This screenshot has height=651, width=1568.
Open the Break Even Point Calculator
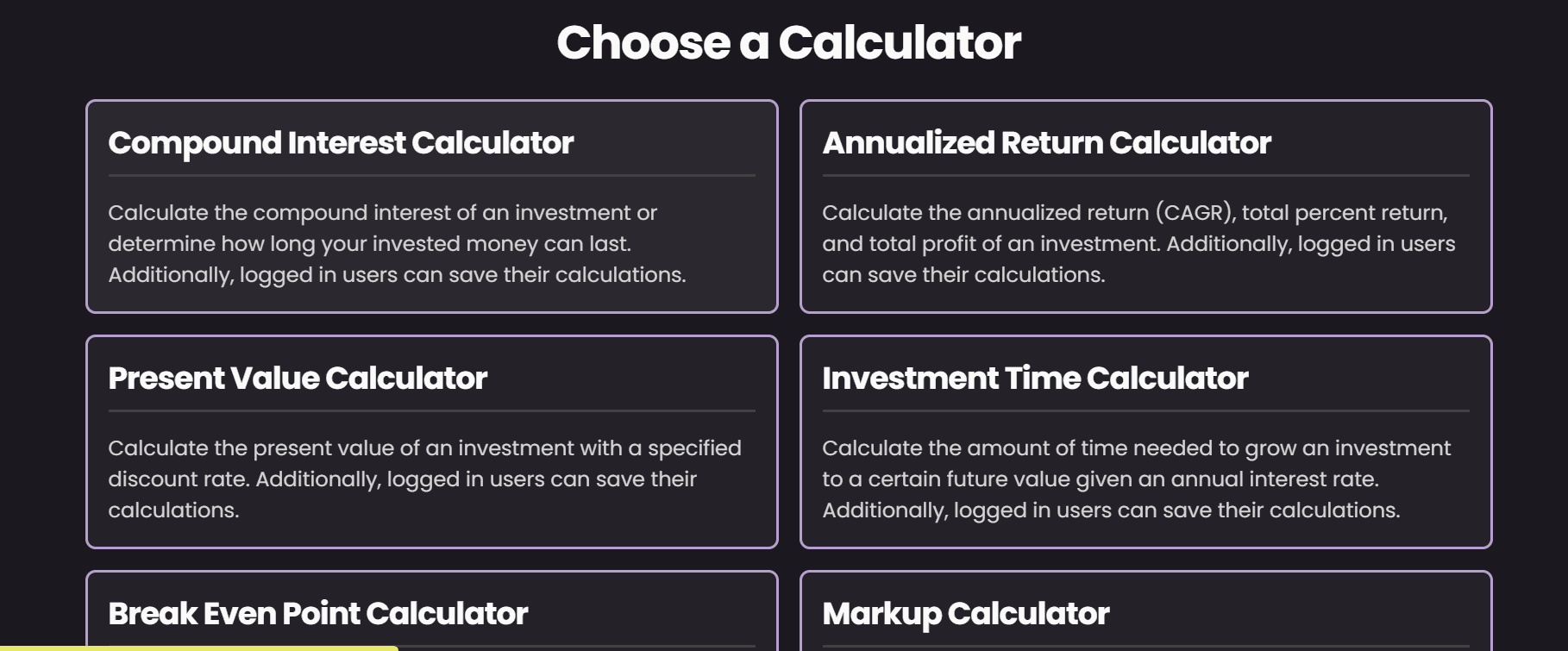(x=317, y=614)
